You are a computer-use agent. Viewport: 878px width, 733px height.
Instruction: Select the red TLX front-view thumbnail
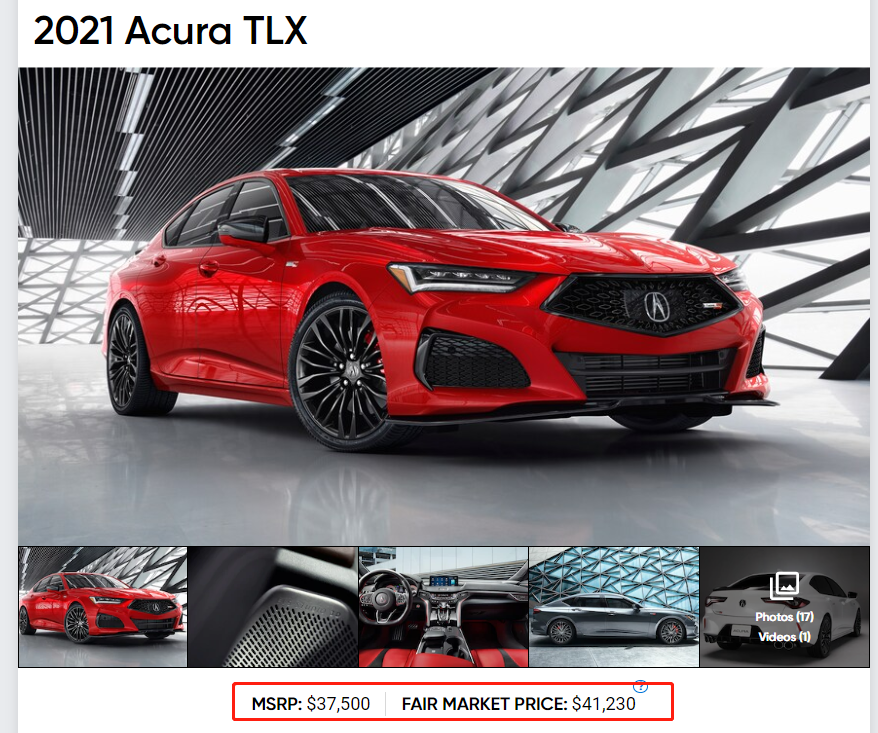click(102, 606)
